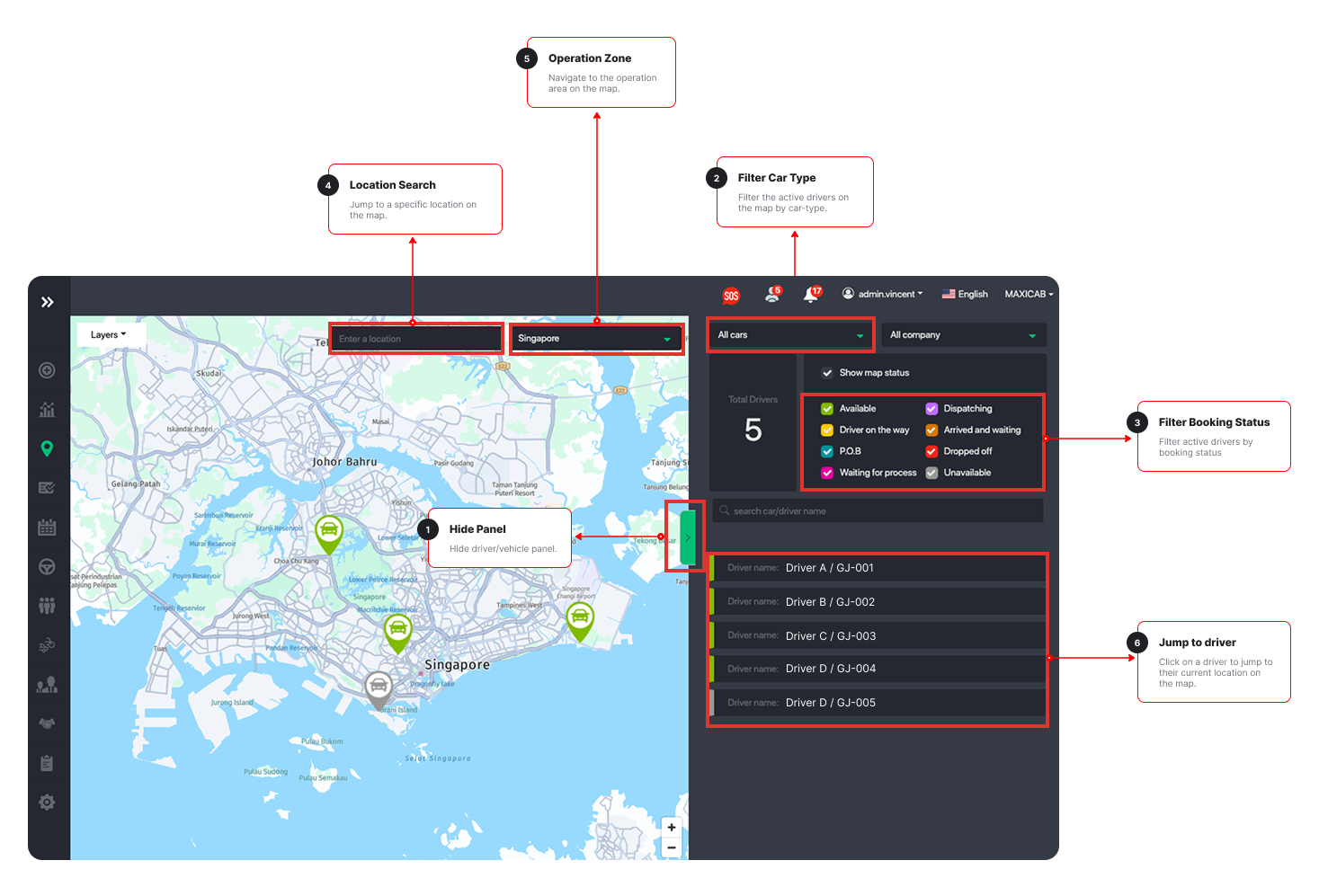
Task: Jump to Driver A / GJ-001
Action: click(x=878, y=568)
